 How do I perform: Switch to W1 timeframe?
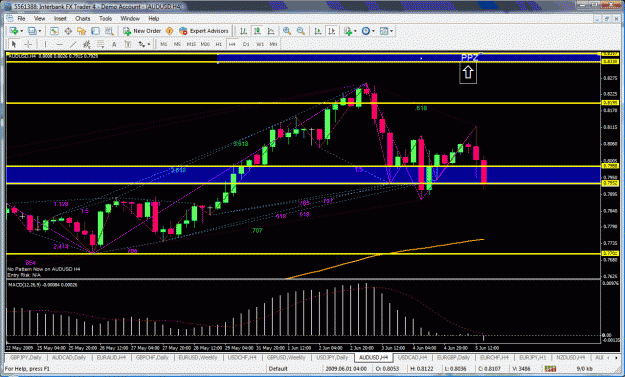(260, 44)
